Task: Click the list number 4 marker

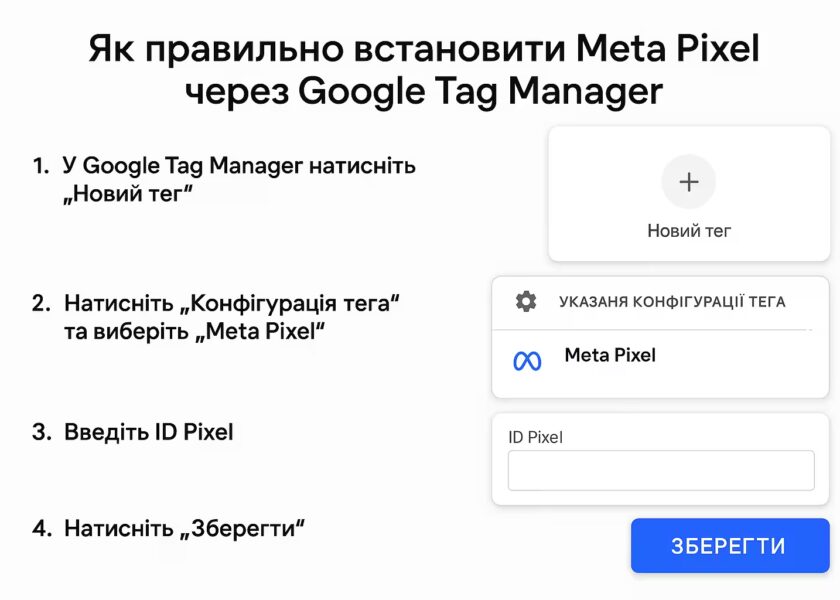Action: pyautogui.click(x=41, y=529)
